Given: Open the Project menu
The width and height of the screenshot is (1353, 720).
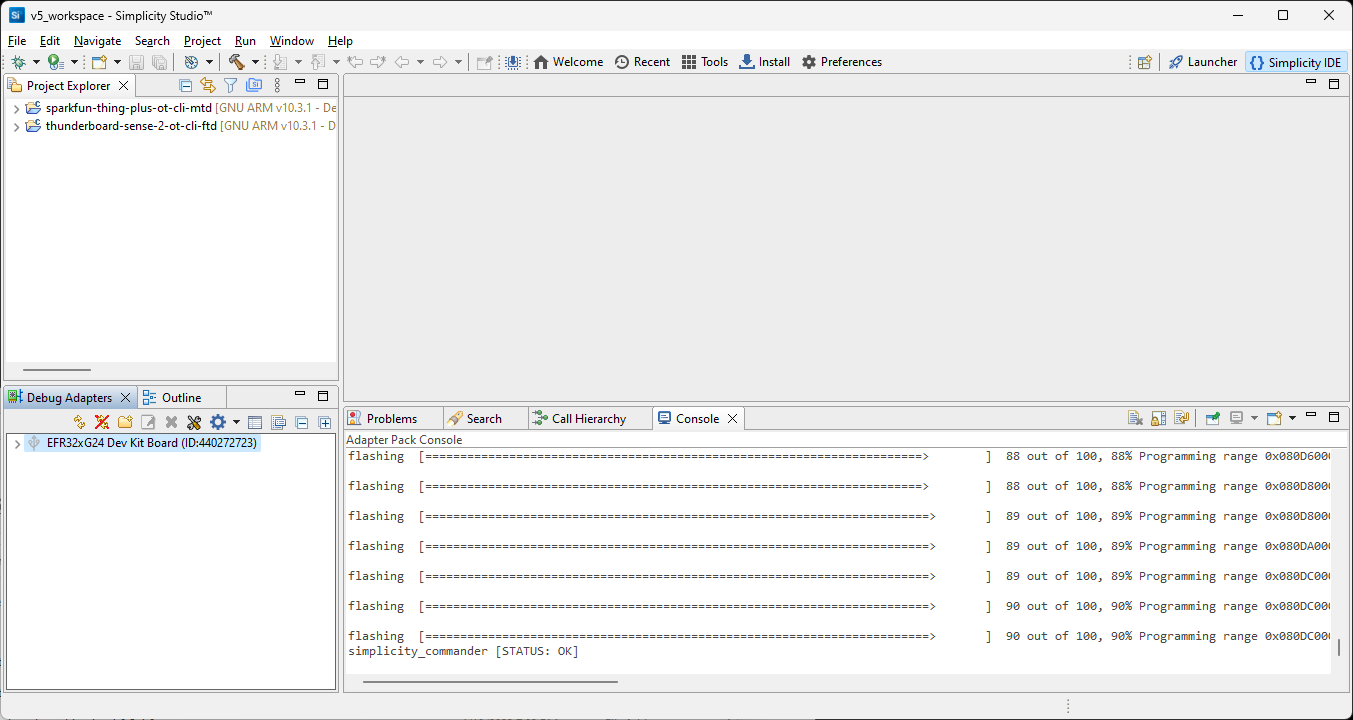Looking at the screenshot, I should pyautogui.click(x=202, y=41).
